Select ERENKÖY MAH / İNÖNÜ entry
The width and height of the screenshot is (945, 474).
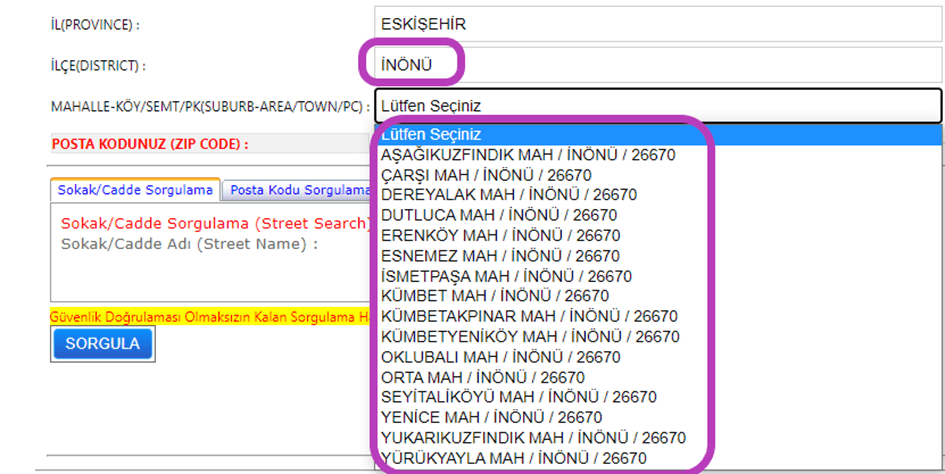(500, 235)
